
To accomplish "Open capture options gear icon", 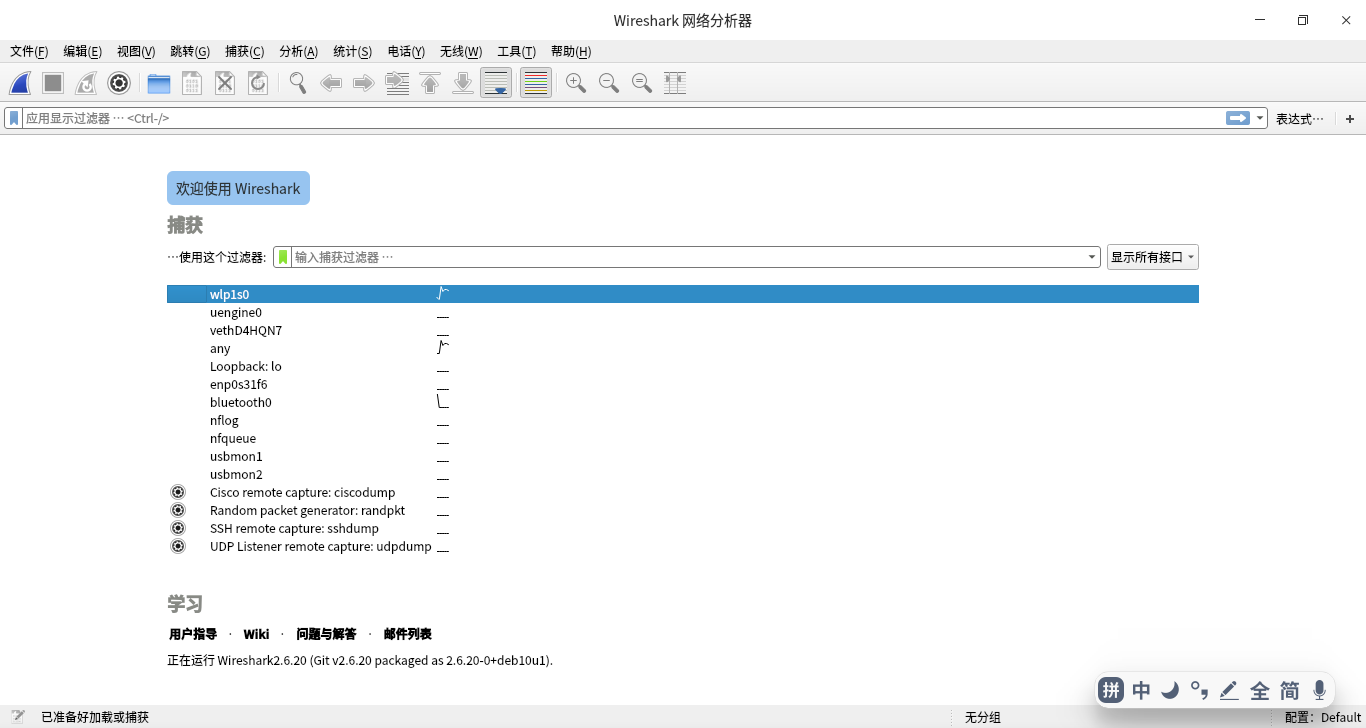I will click(x=119, y=83).
